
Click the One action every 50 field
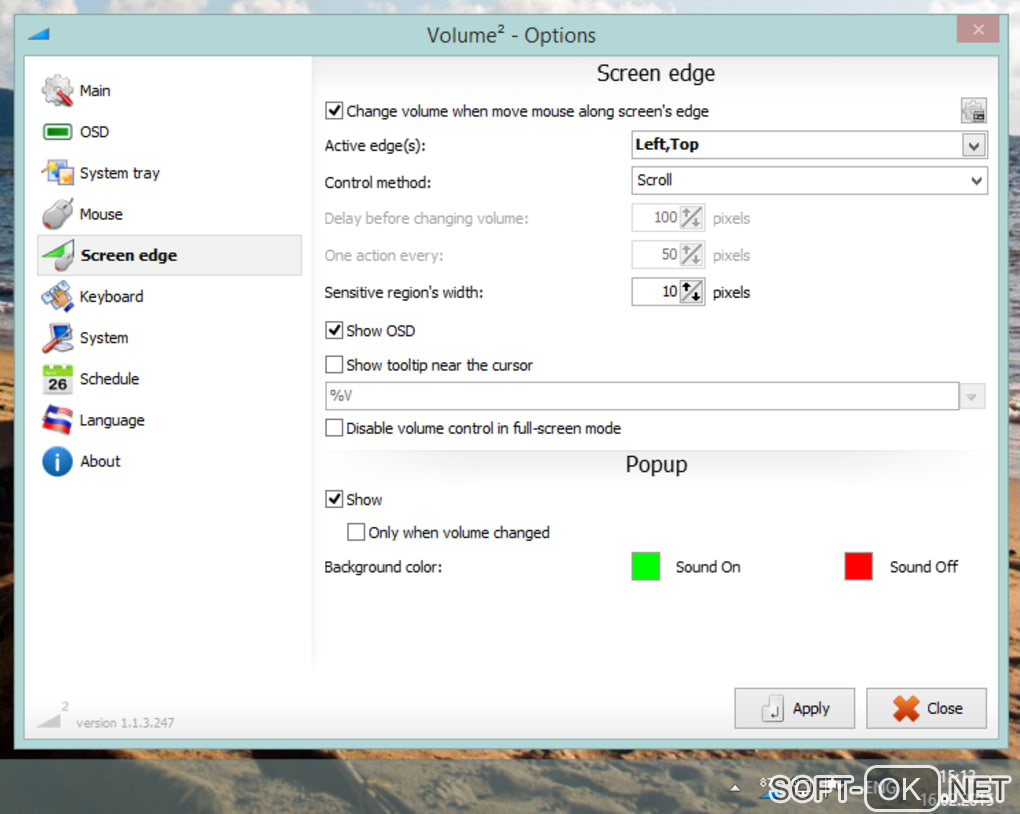[656, 254]
